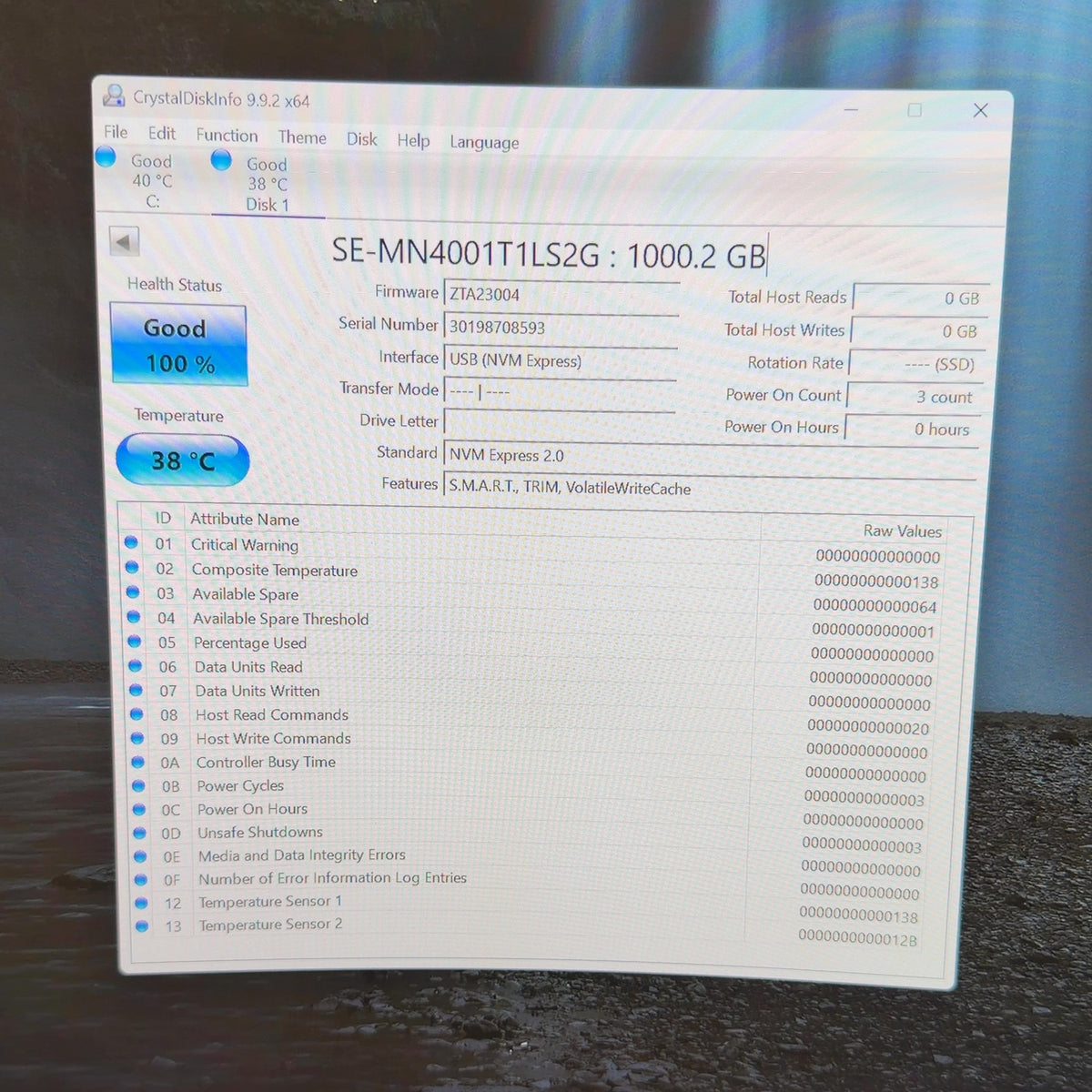Click the Interface field USB (NVM Express)

coord(560,360)
